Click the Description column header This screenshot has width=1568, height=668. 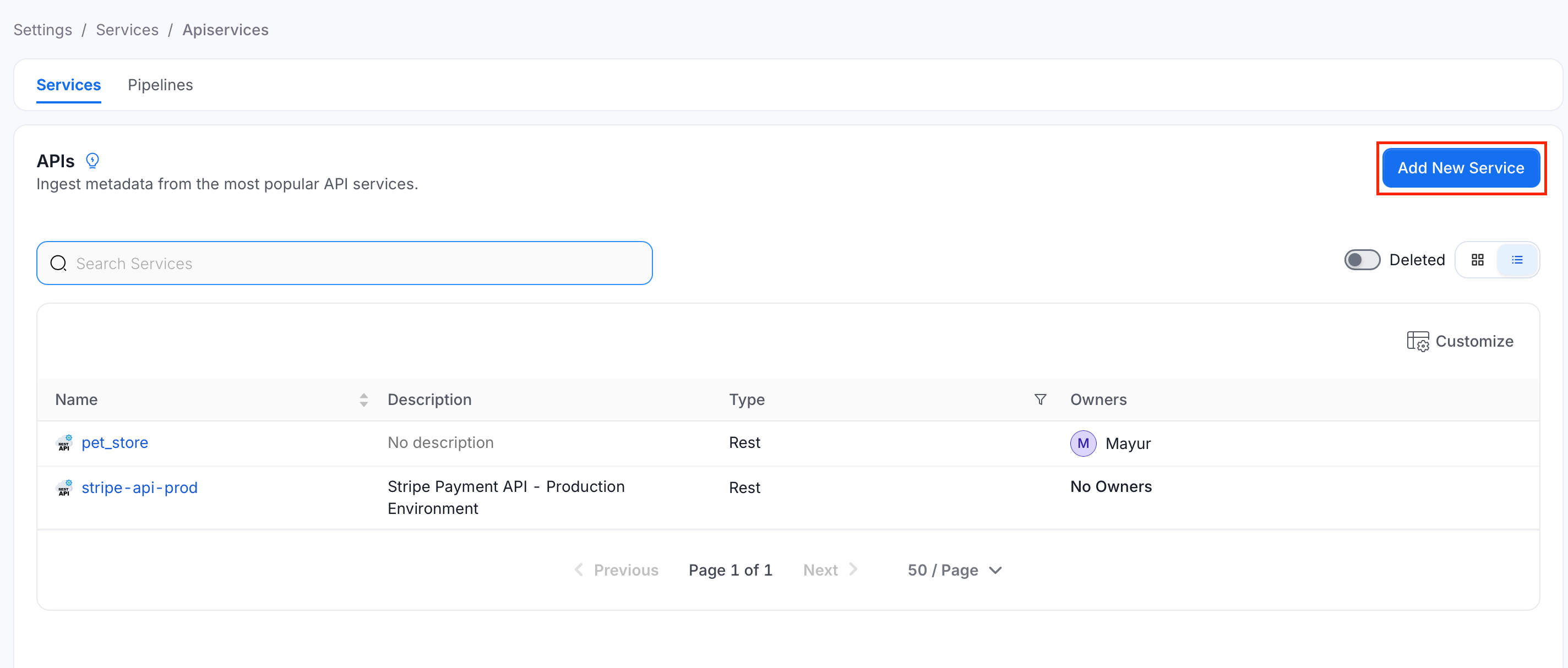coord(429,399)
